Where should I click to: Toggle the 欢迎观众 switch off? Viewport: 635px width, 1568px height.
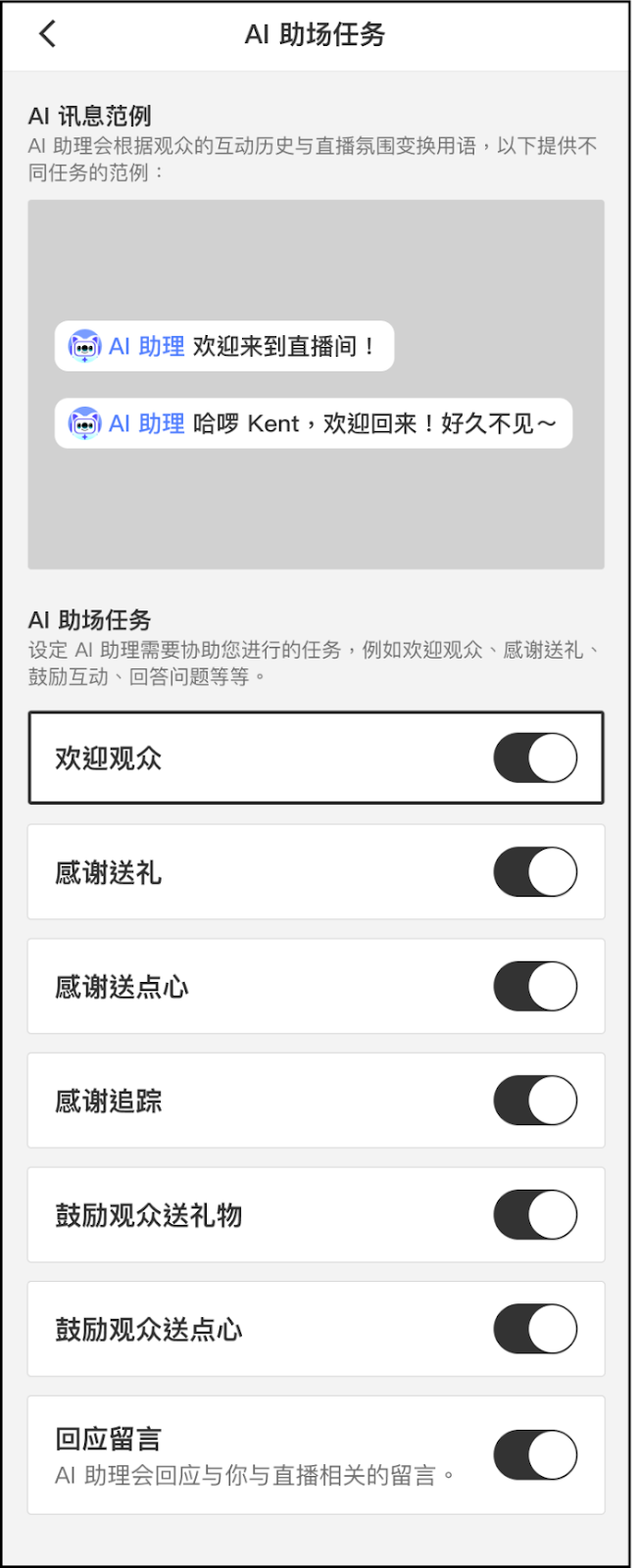[535, 758]
